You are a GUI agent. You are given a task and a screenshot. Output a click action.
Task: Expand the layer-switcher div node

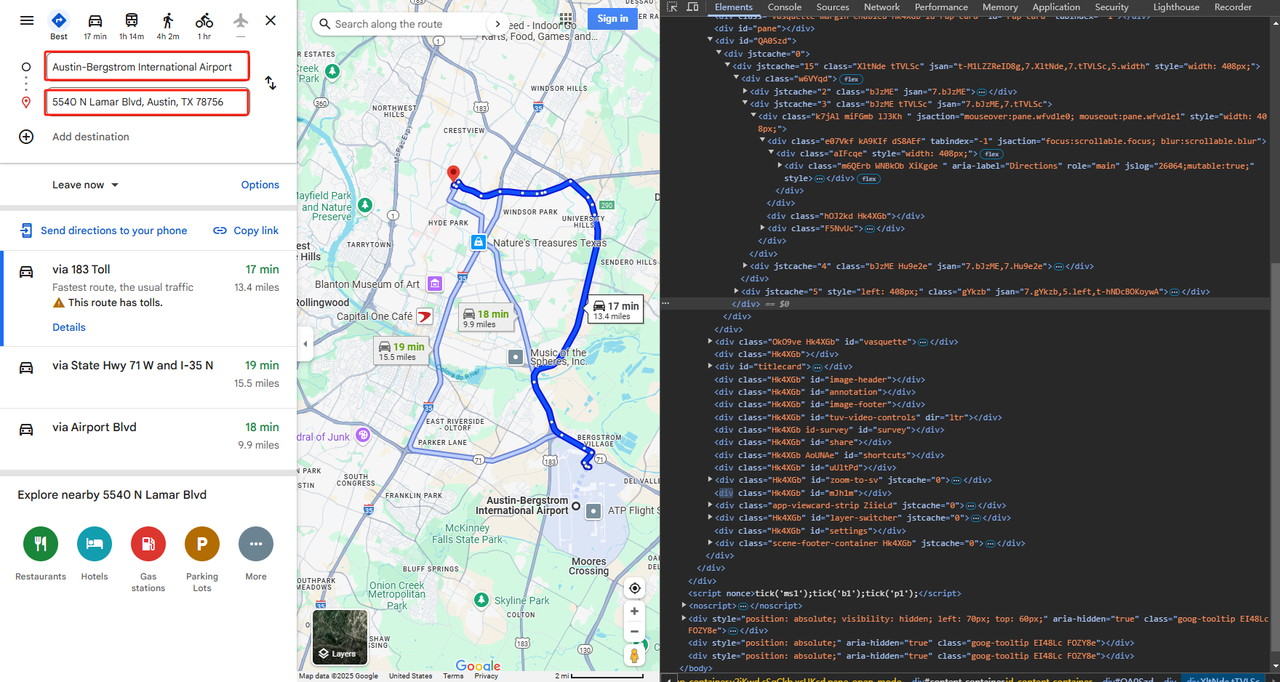[711, 518]
